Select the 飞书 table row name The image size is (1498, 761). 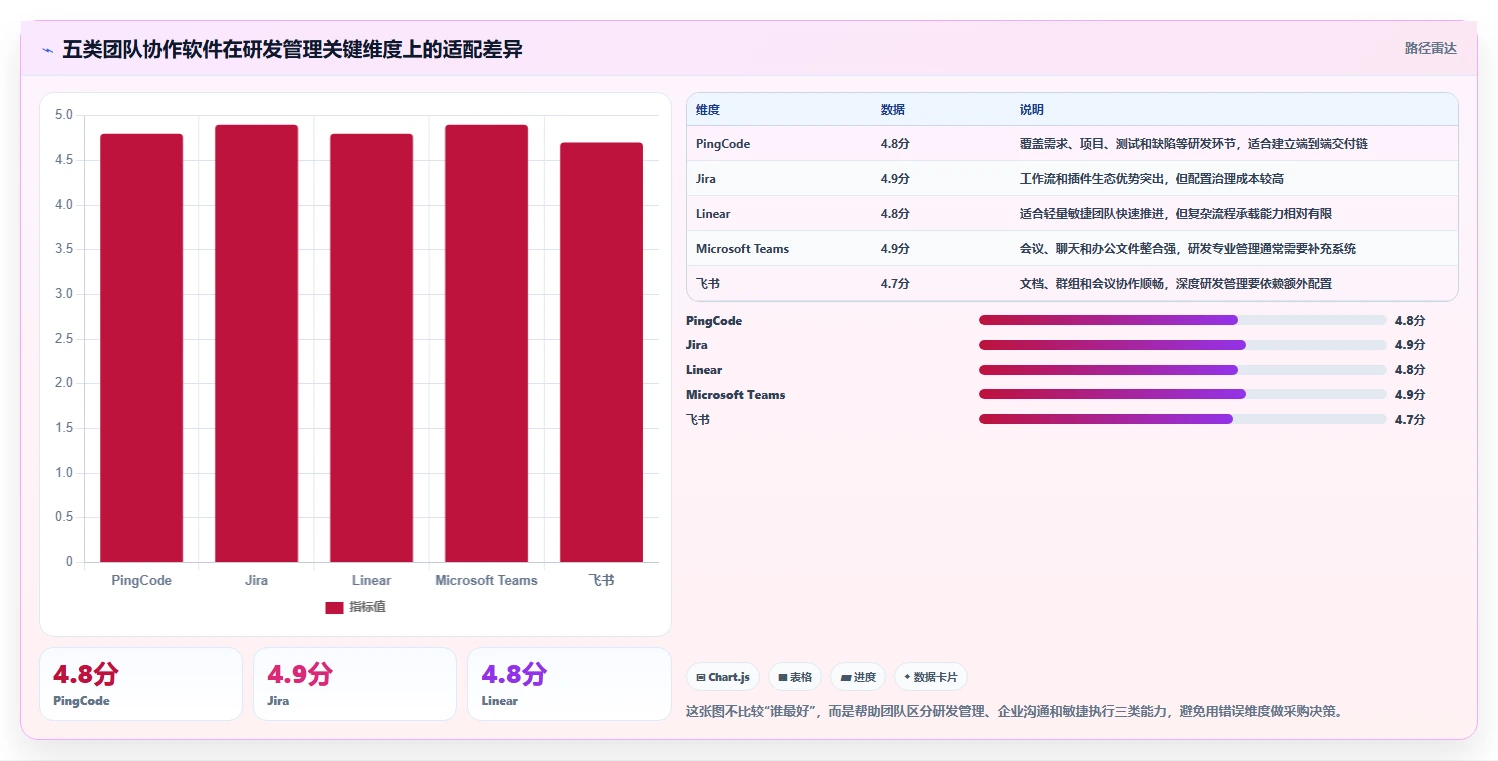(x=708, y=284)
